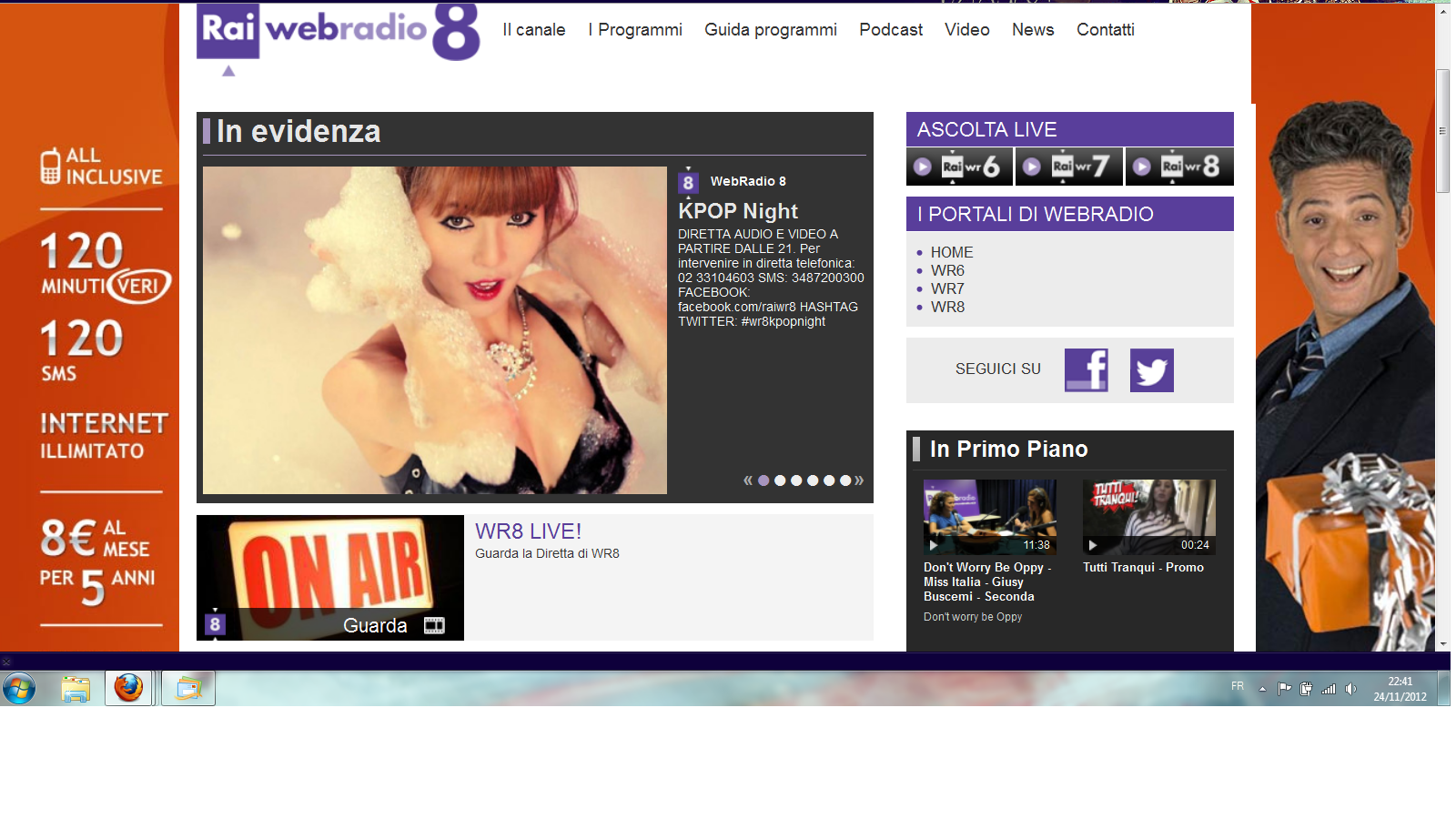This screenshot has width=1456, height=819.
Task: Click the WR8 LIVE! heading link
Action: pyautogui.click(x=528, y=531)
